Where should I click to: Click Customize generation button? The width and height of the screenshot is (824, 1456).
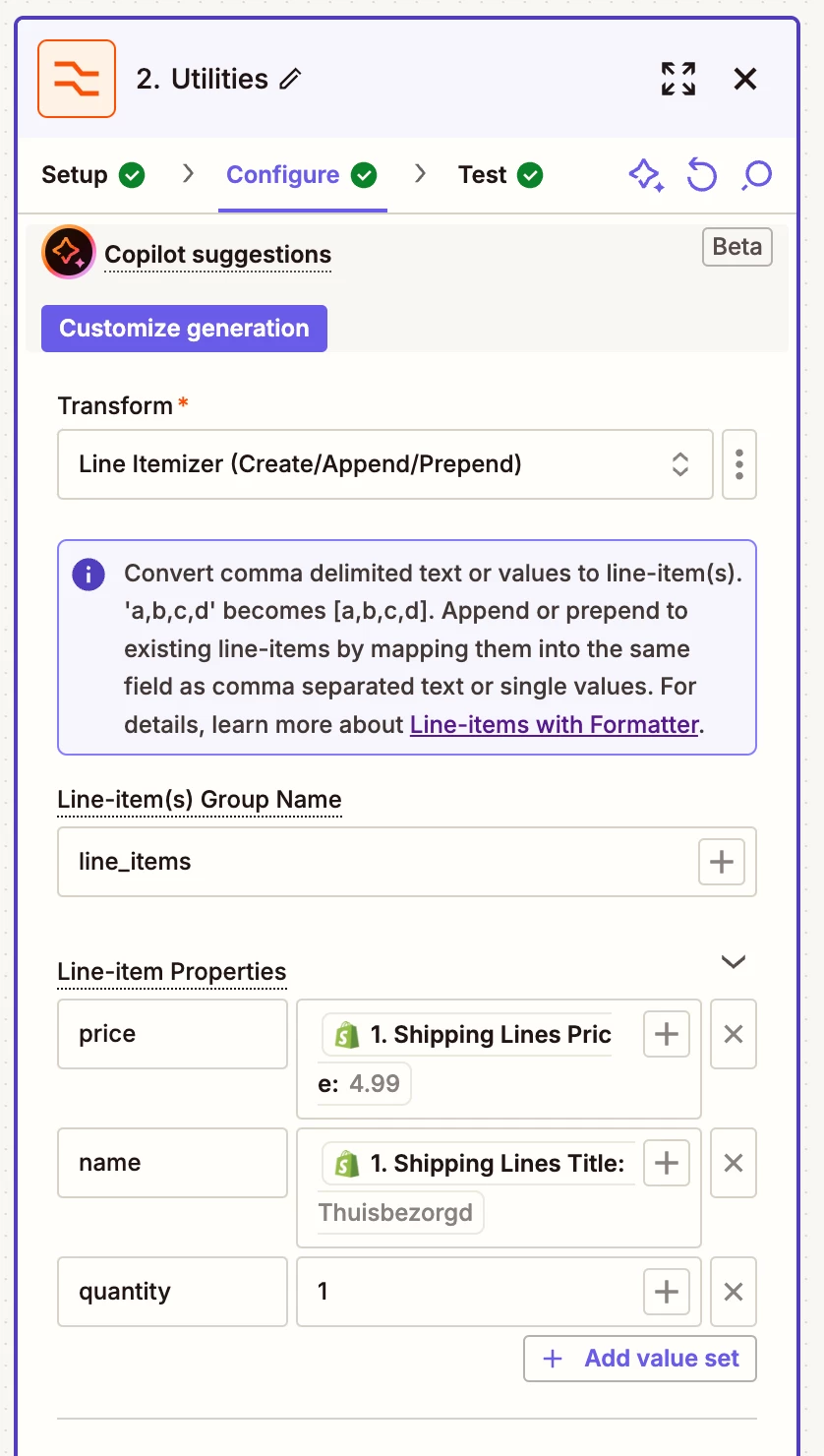coord(184,329)
